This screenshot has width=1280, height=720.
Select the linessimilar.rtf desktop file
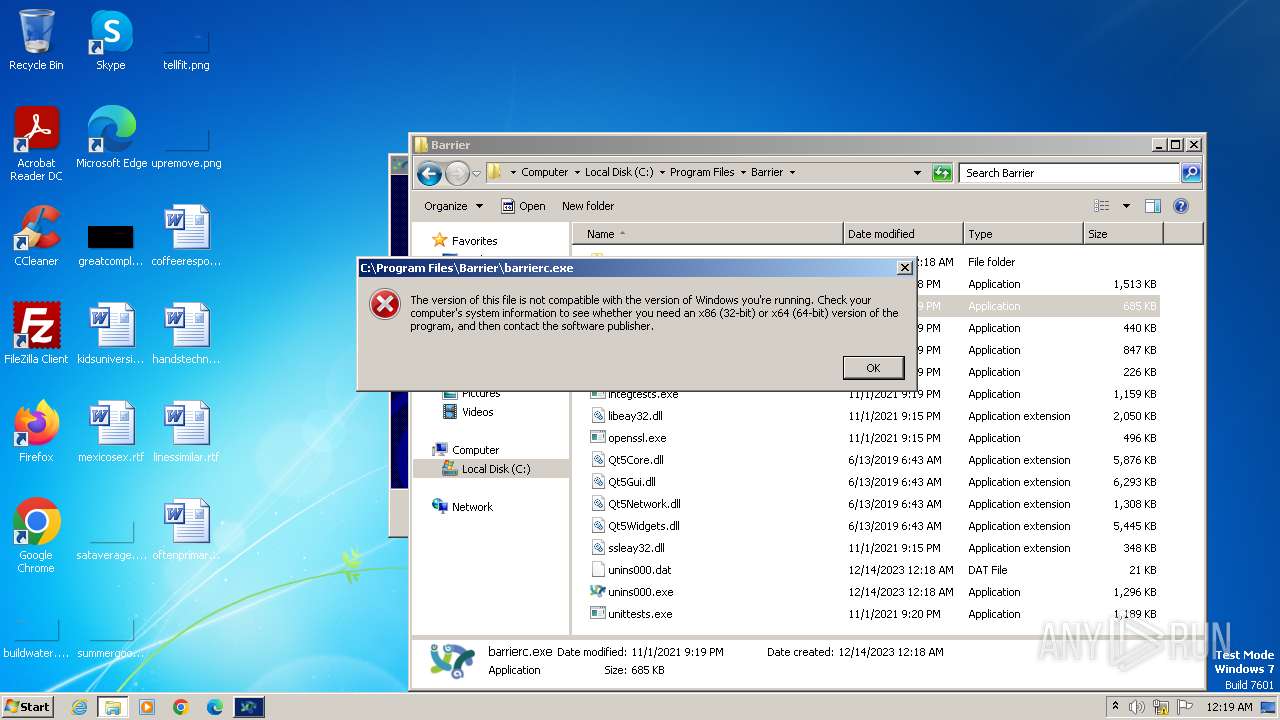coord(186,432)
